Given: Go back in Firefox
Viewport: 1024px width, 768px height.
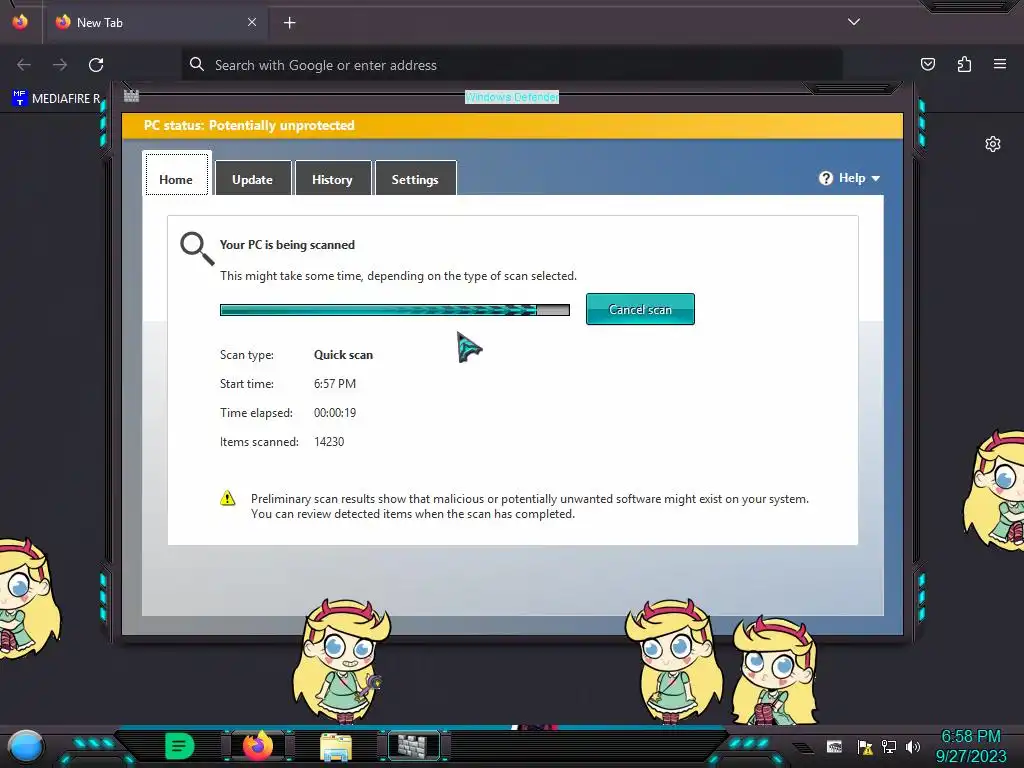Looking at the screenshot, I should 24,65.
